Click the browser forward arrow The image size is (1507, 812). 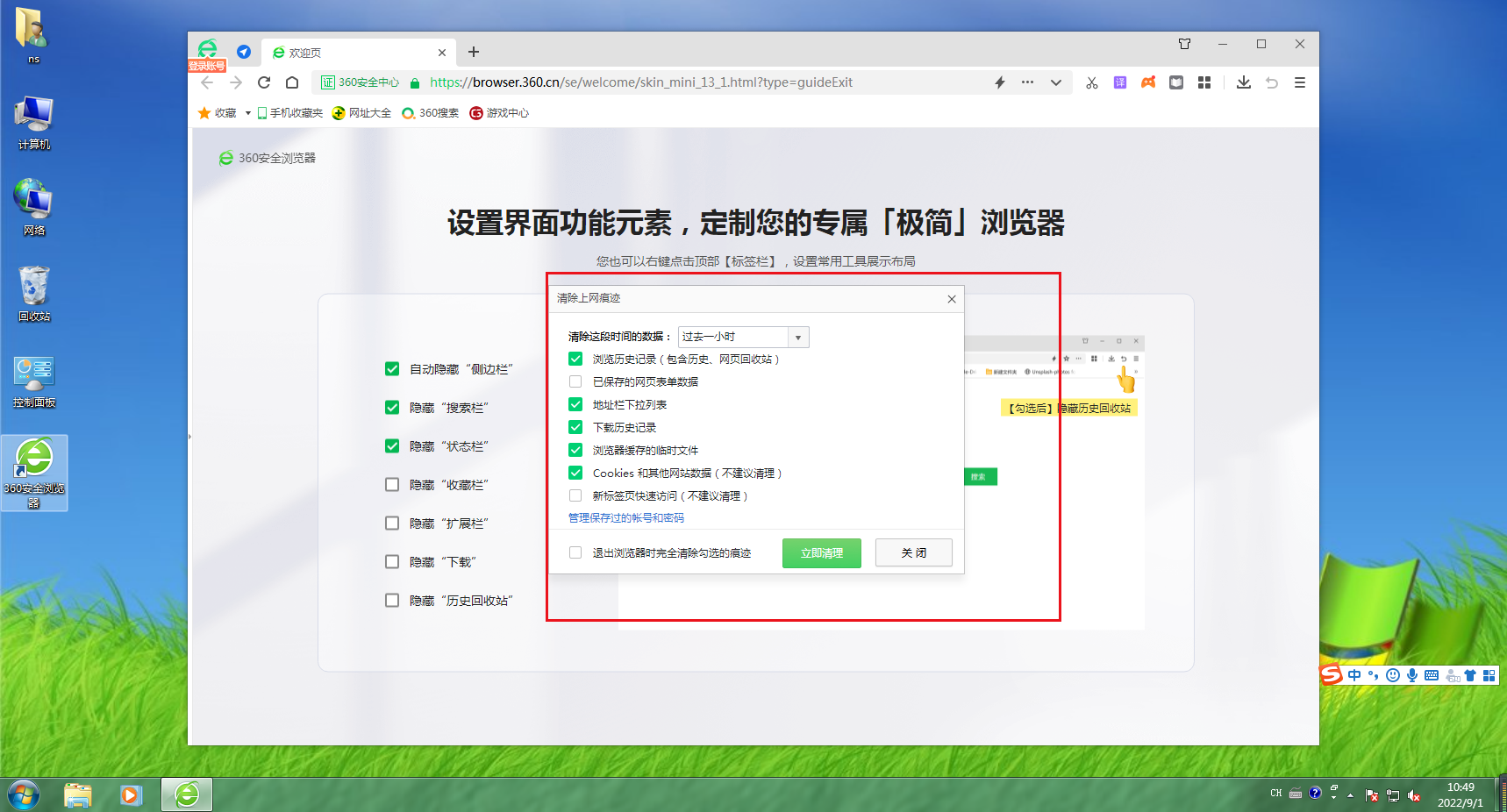pyautogui.click(x=235, y=82)
